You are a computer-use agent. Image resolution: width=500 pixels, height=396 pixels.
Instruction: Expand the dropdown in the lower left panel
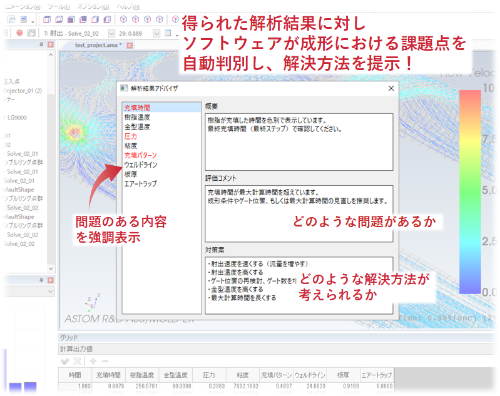tap(51, 292)
